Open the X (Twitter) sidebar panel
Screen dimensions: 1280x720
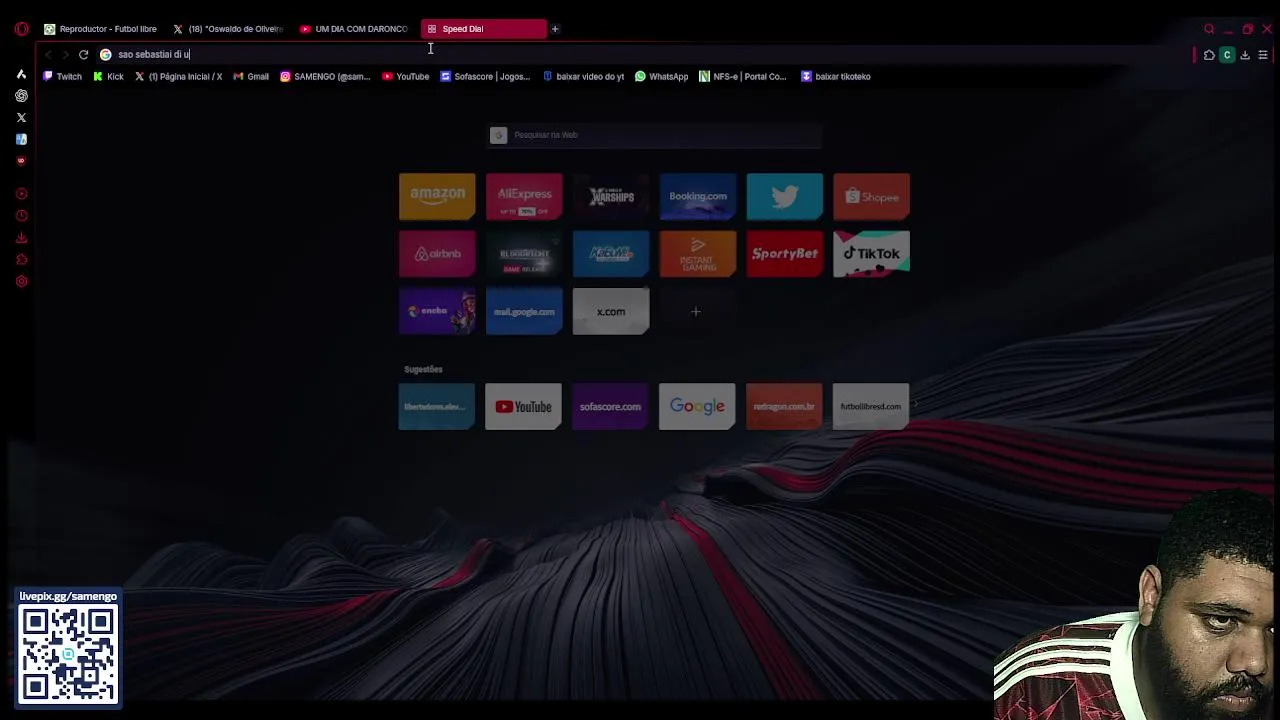(x=21, y=118)
